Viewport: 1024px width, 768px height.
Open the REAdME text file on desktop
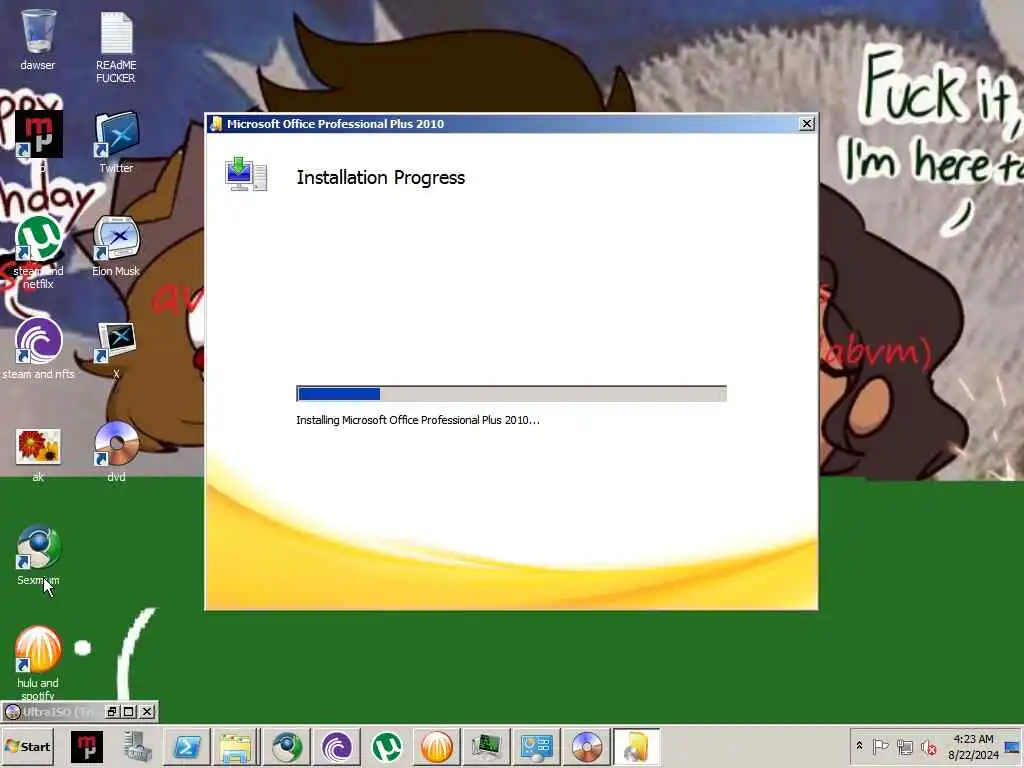[x=116, y=33]
